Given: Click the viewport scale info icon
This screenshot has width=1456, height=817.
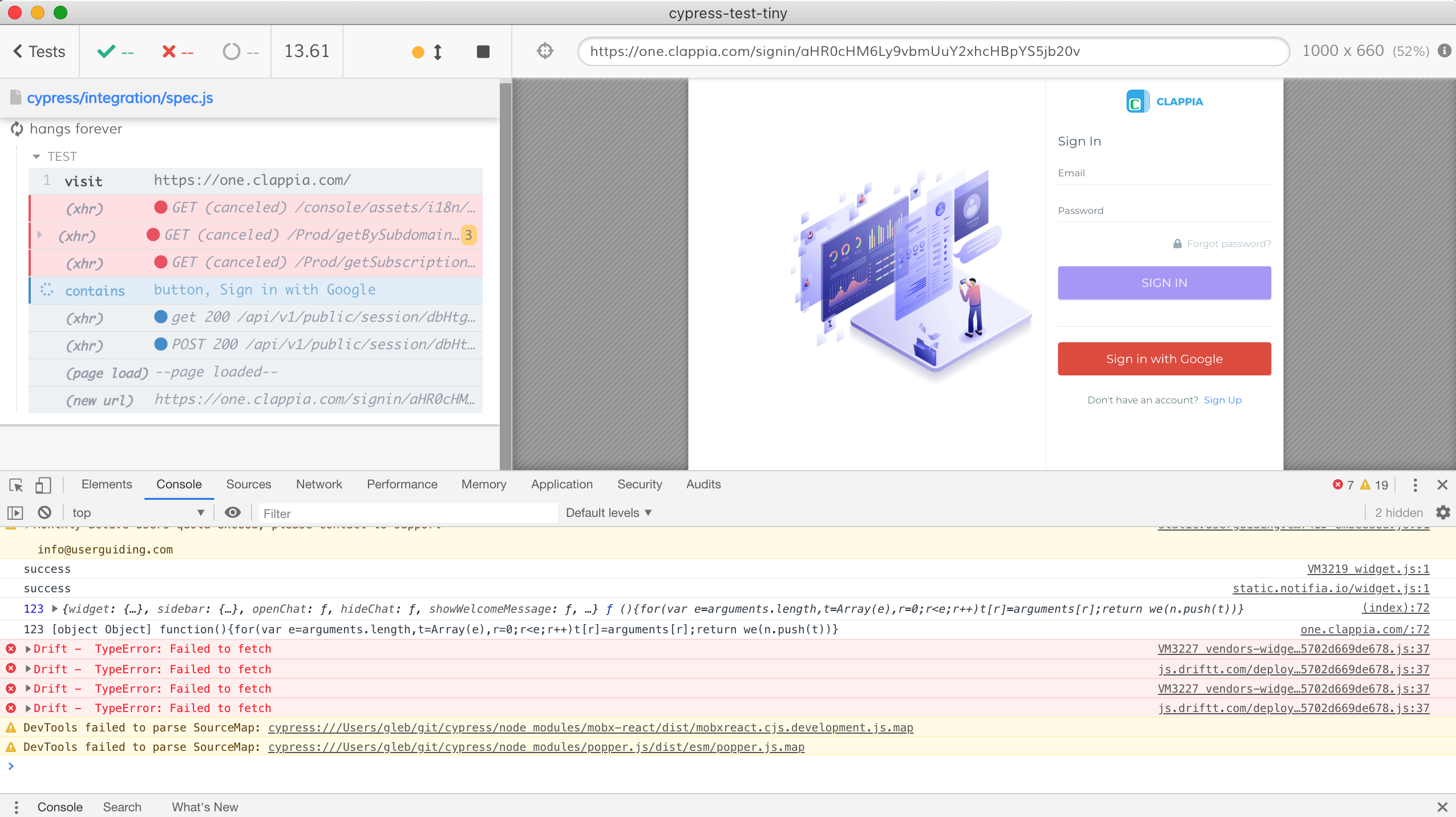Looking at the screenshot, I should (1445, 51).
